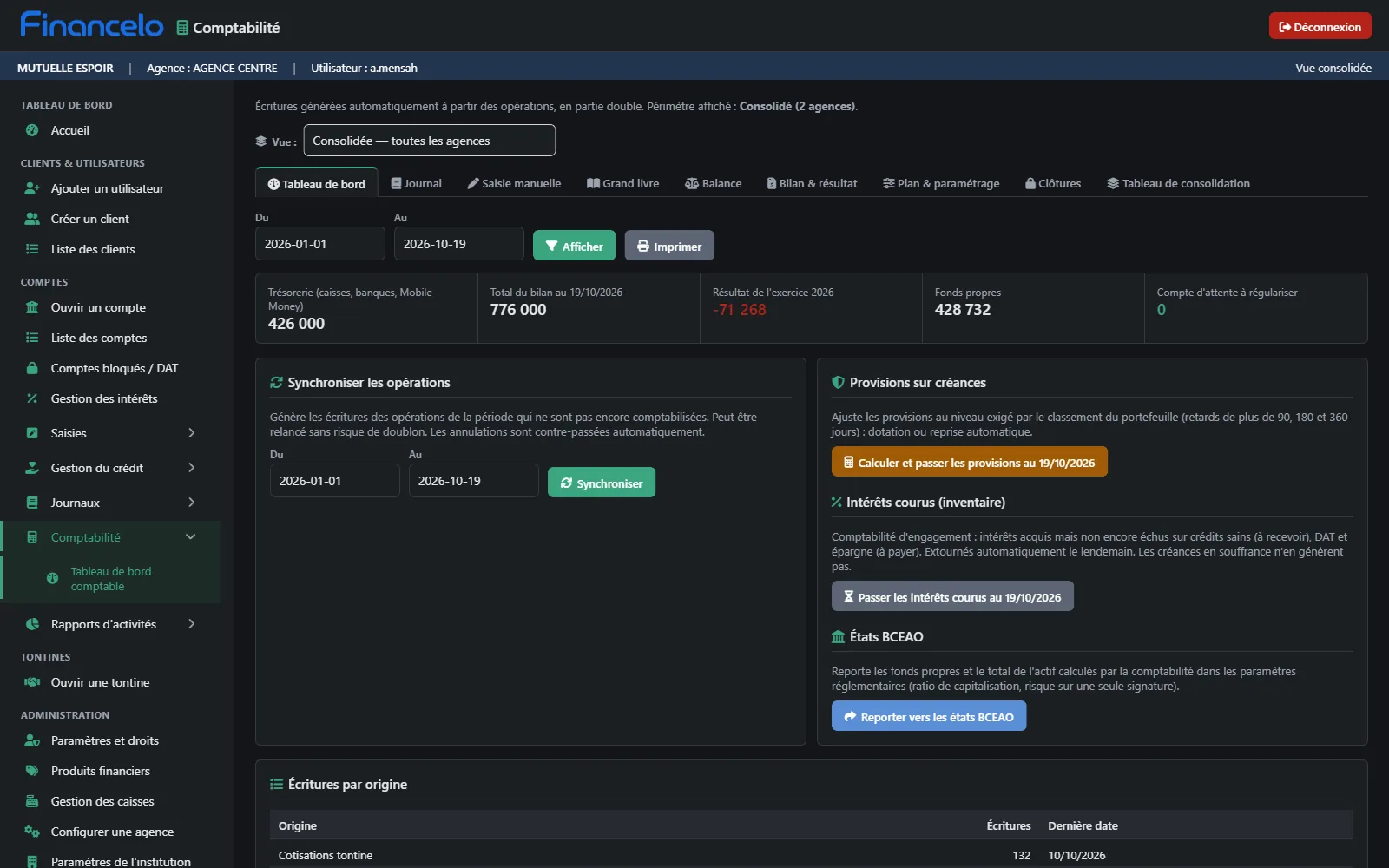
Task: Click the Gestion des caisses register icon
Action: [x=32, y=801]
